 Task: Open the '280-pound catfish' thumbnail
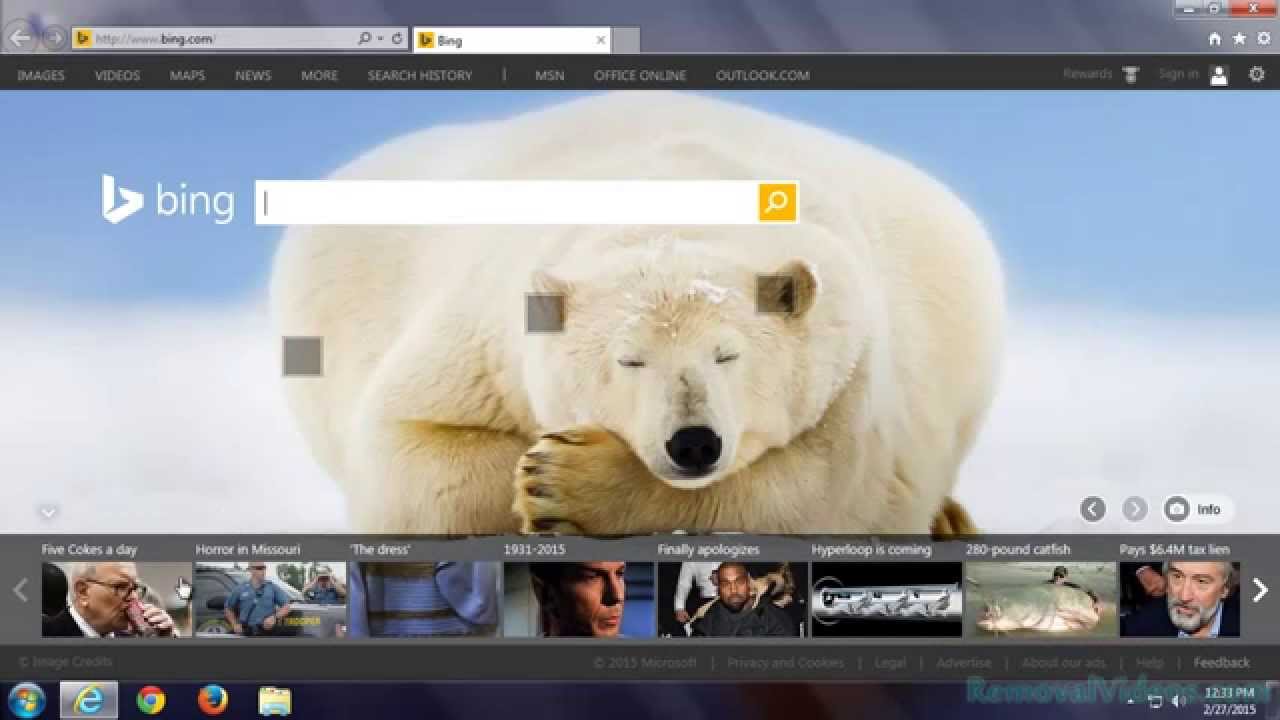tap(1040, 599)
